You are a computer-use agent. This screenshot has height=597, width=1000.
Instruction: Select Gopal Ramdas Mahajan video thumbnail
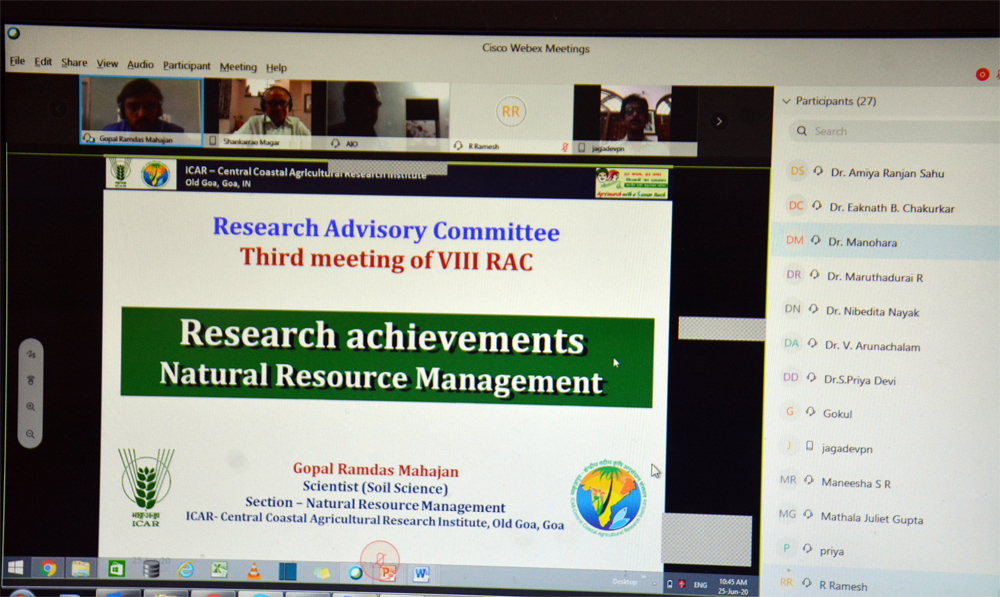pyautogui.click(x=142, y=111)
